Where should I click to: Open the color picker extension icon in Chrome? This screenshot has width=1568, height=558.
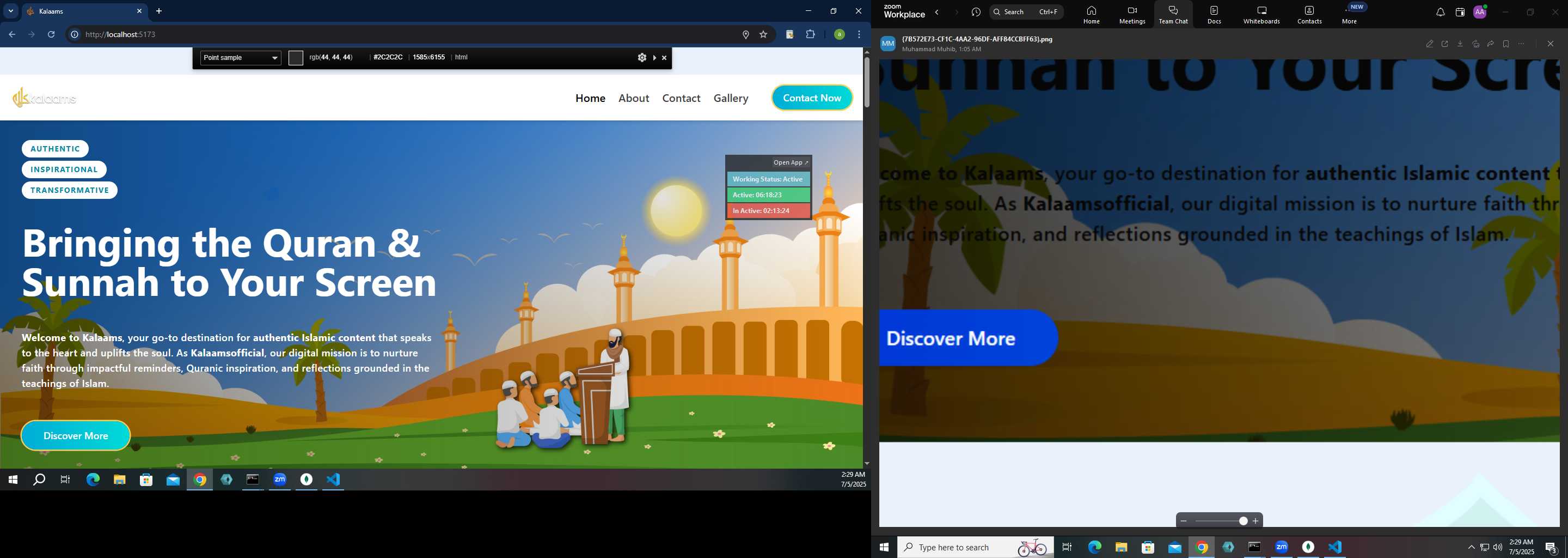click(790, 35)
